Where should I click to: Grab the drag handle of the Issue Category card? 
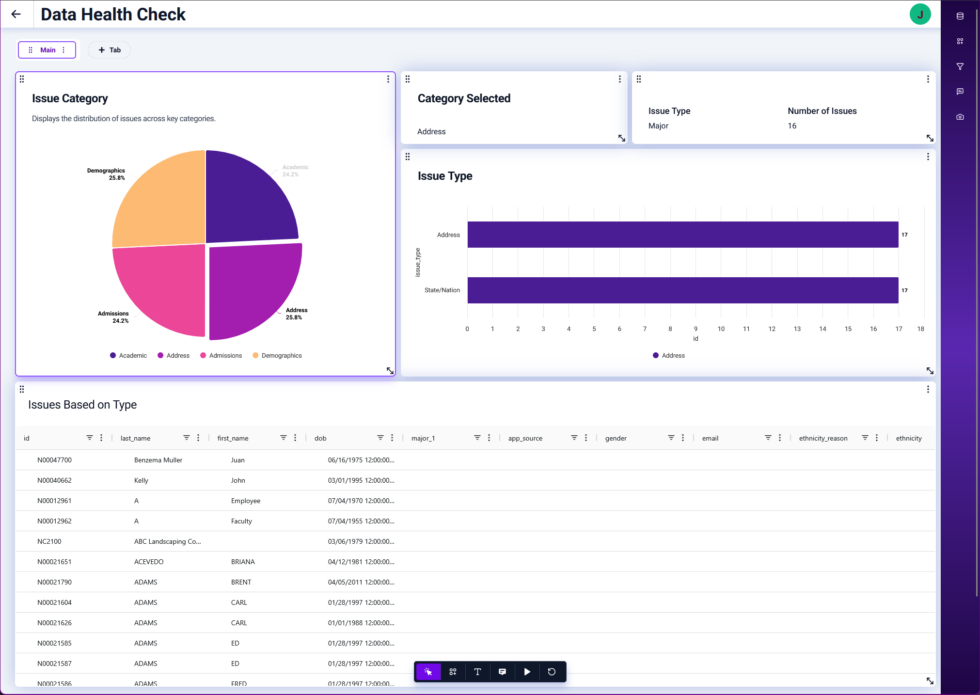pos(22,79)
